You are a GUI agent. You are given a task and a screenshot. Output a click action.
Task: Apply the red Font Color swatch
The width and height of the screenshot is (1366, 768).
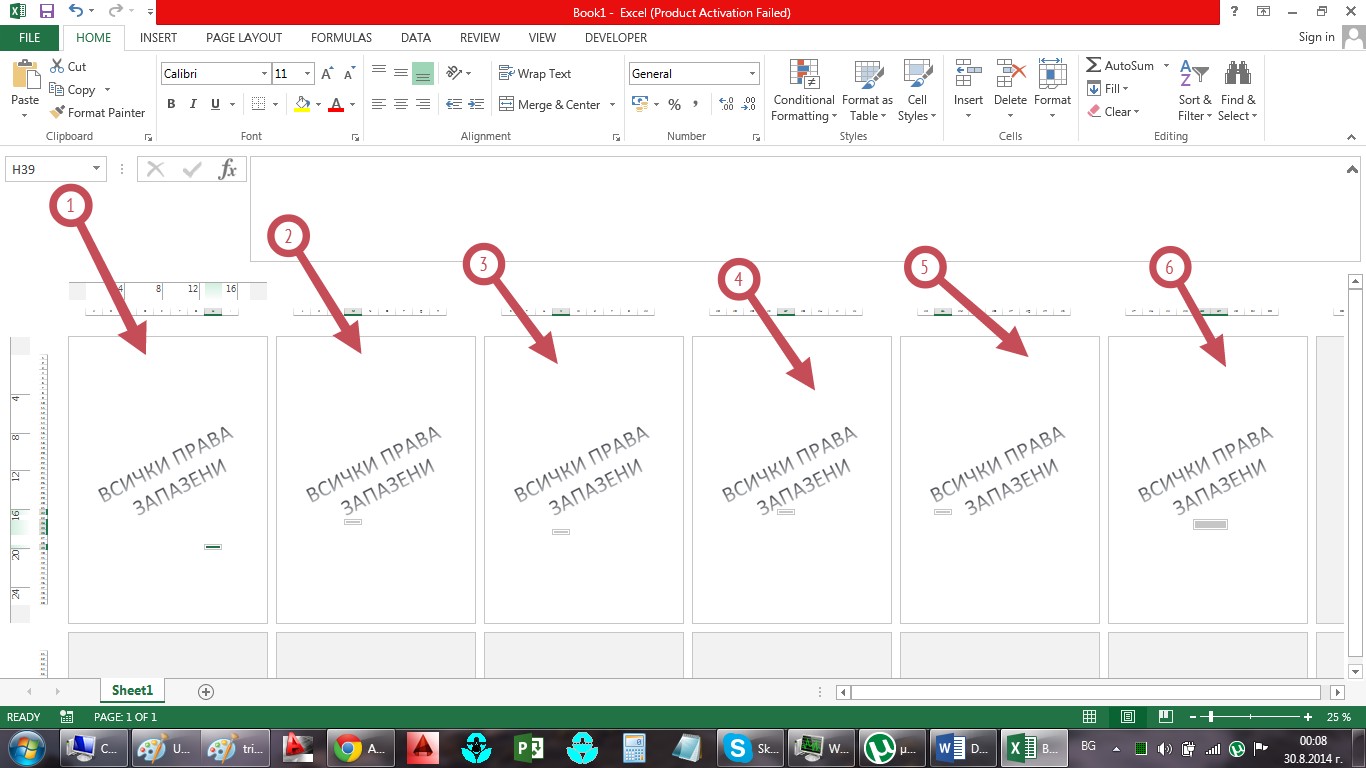click(x=336, y=104)
